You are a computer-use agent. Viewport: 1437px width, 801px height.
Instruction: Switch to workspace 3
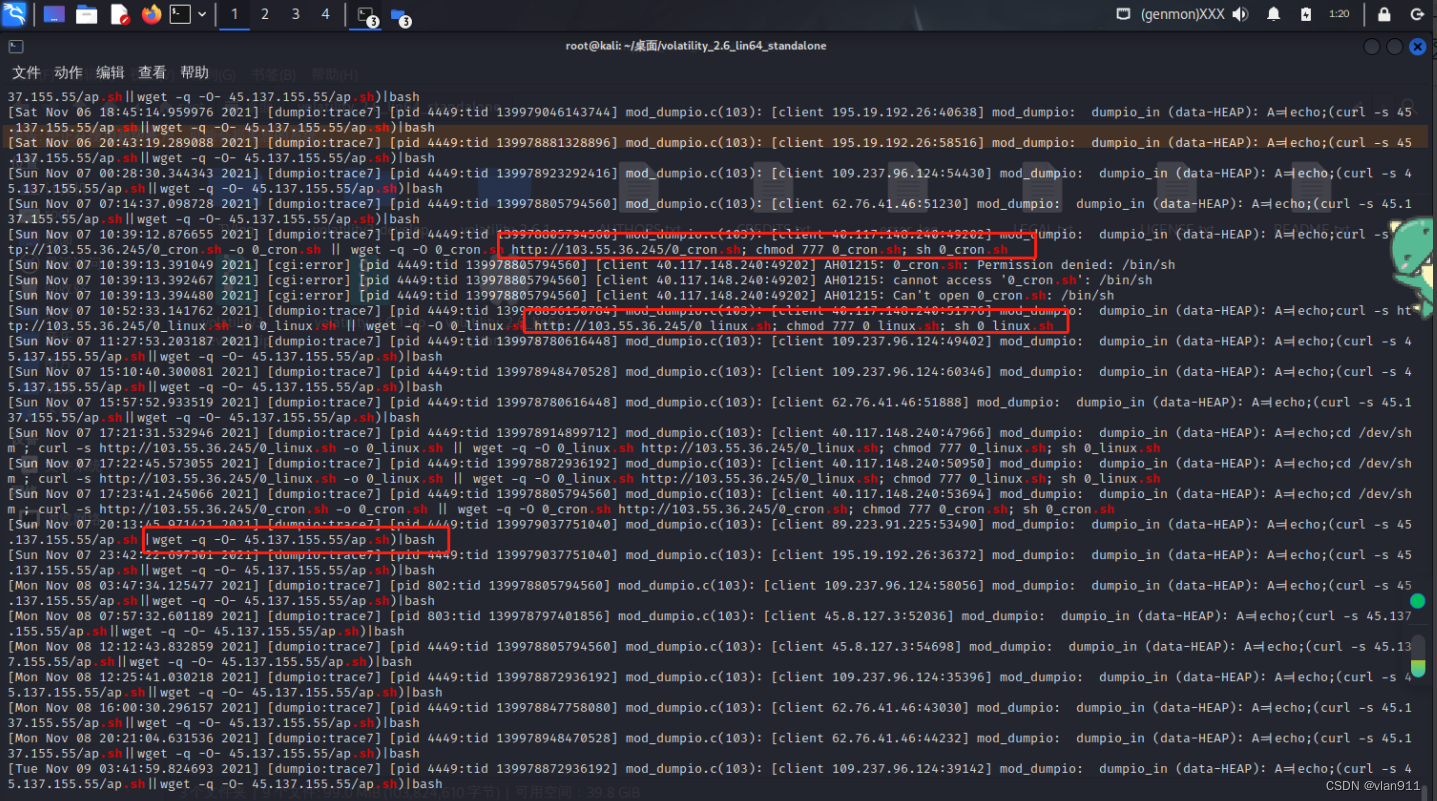coord(295,14)
